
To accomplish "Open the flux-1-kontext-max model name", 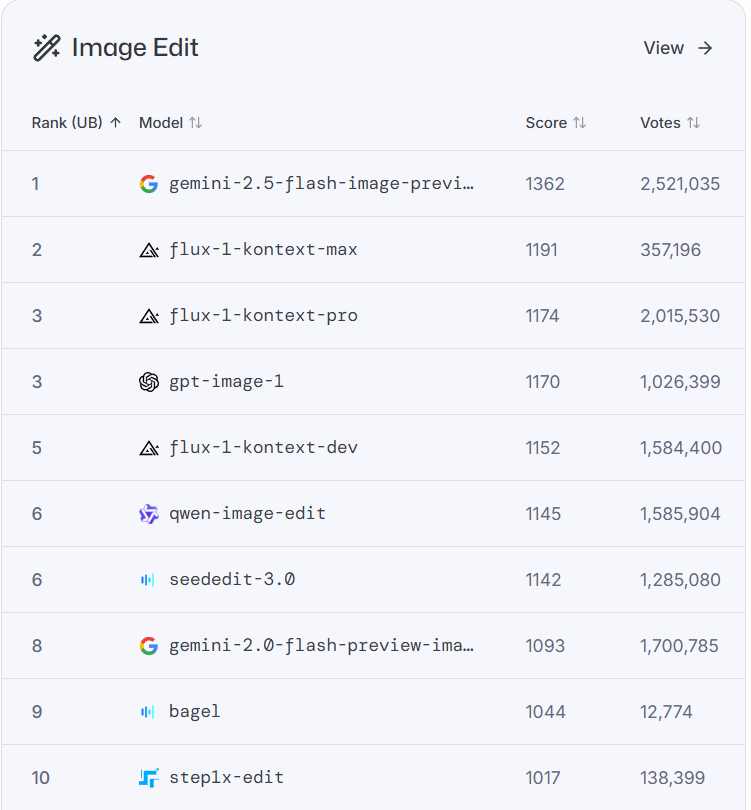I will pos(263,250).
